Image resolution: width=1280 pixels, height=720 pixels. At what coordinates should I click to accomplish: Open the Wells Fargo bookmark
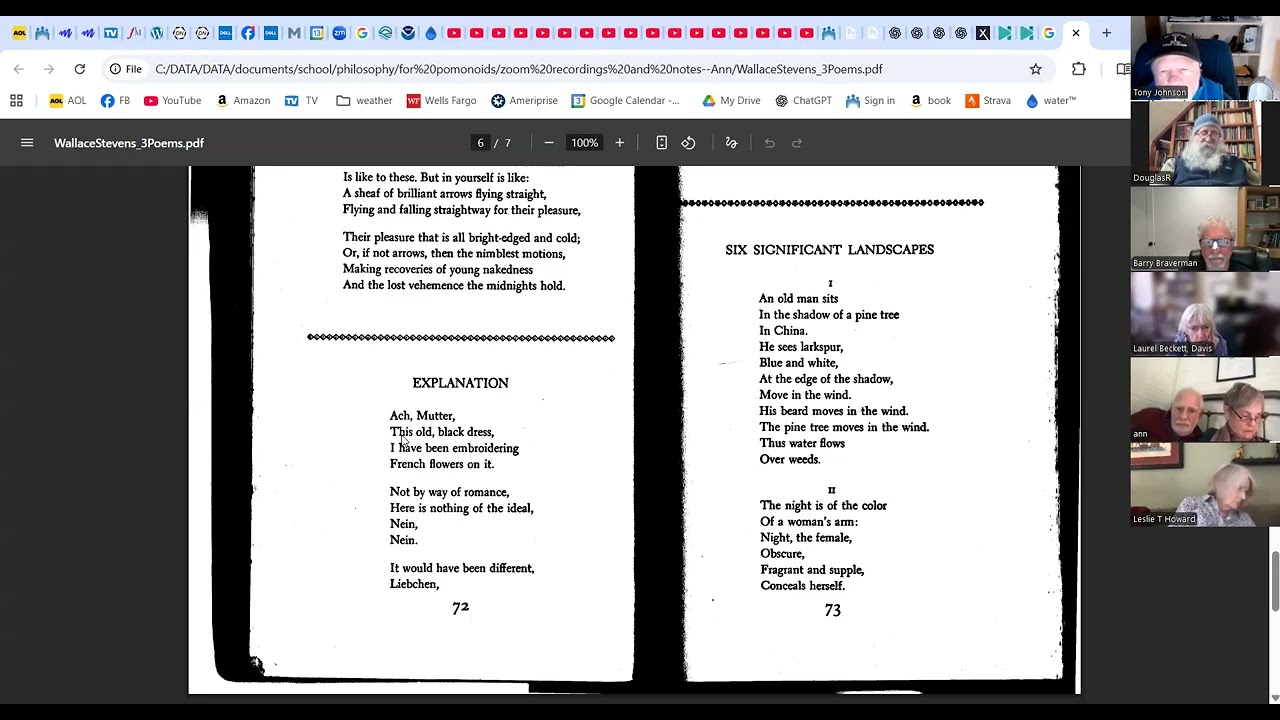(441, 100)
